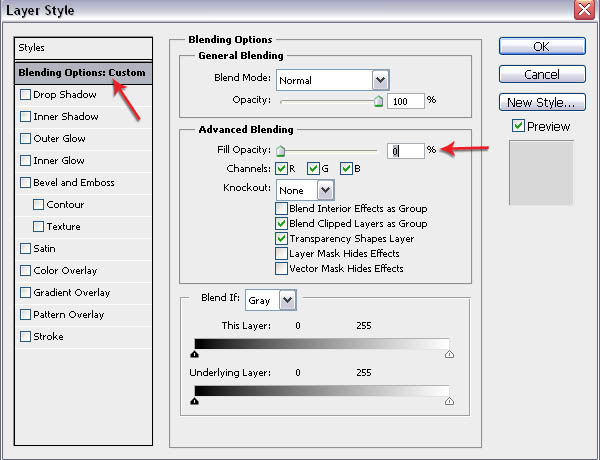Enable the Stroke effect checkbox
This screenshot has height=460, width=600.
25,337
